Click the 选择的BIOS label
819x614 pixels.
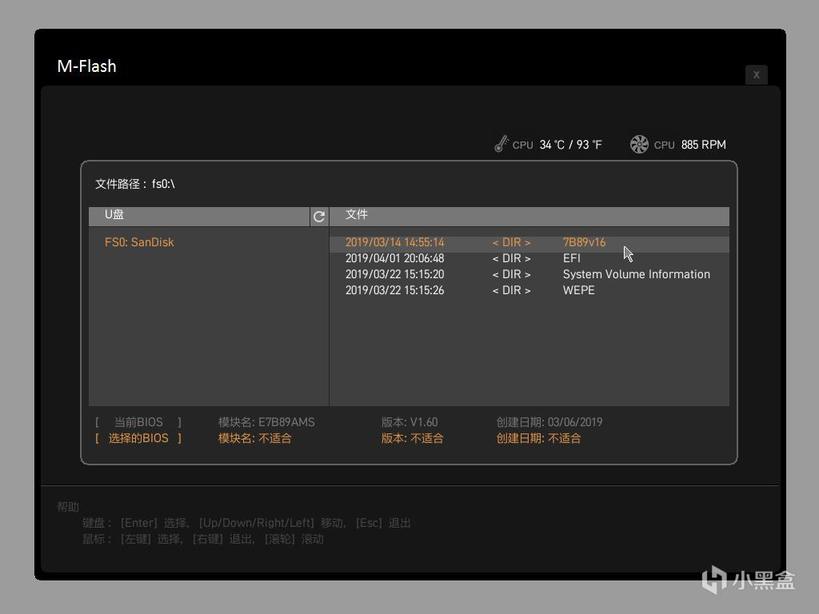point(139,438)
